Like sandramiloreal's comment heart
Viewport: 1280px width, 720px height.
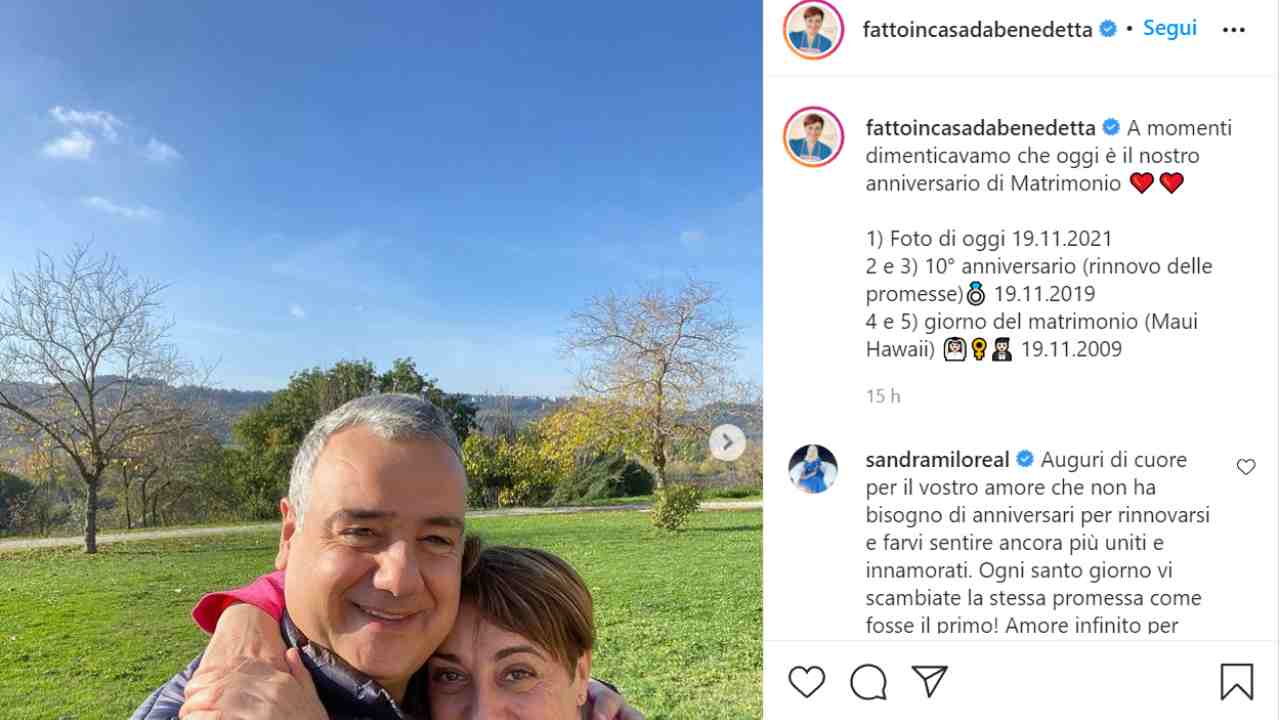pyautogui.click(x=1246, y=467)
